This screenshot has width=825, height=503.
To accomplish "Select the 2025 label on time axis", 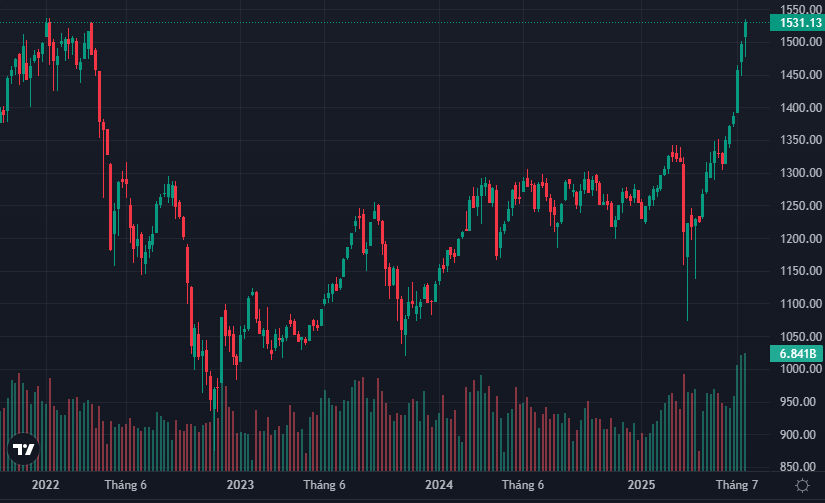I will point(640,485).
